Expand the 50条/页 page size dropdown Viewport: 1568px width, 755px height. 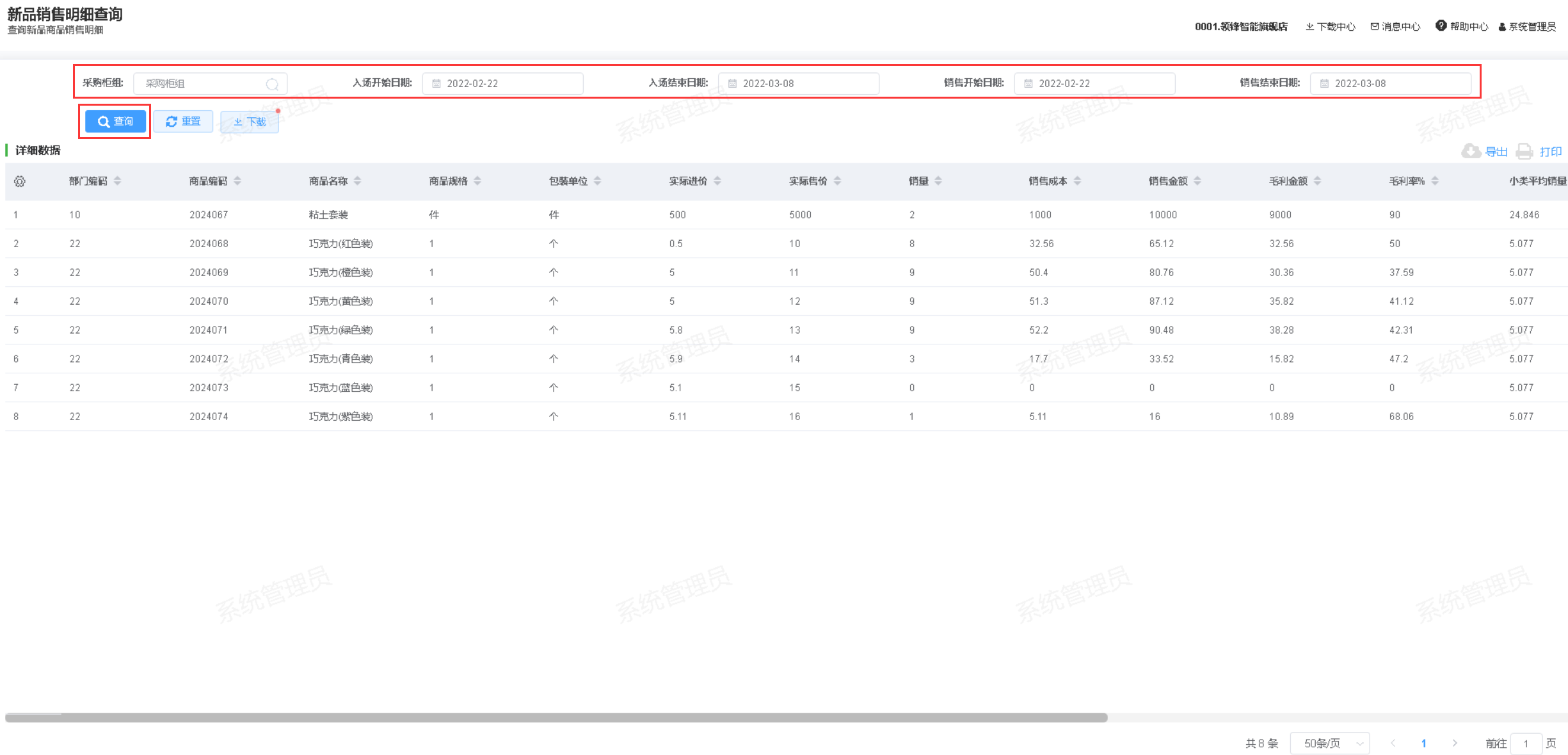tap(1329, 743)
